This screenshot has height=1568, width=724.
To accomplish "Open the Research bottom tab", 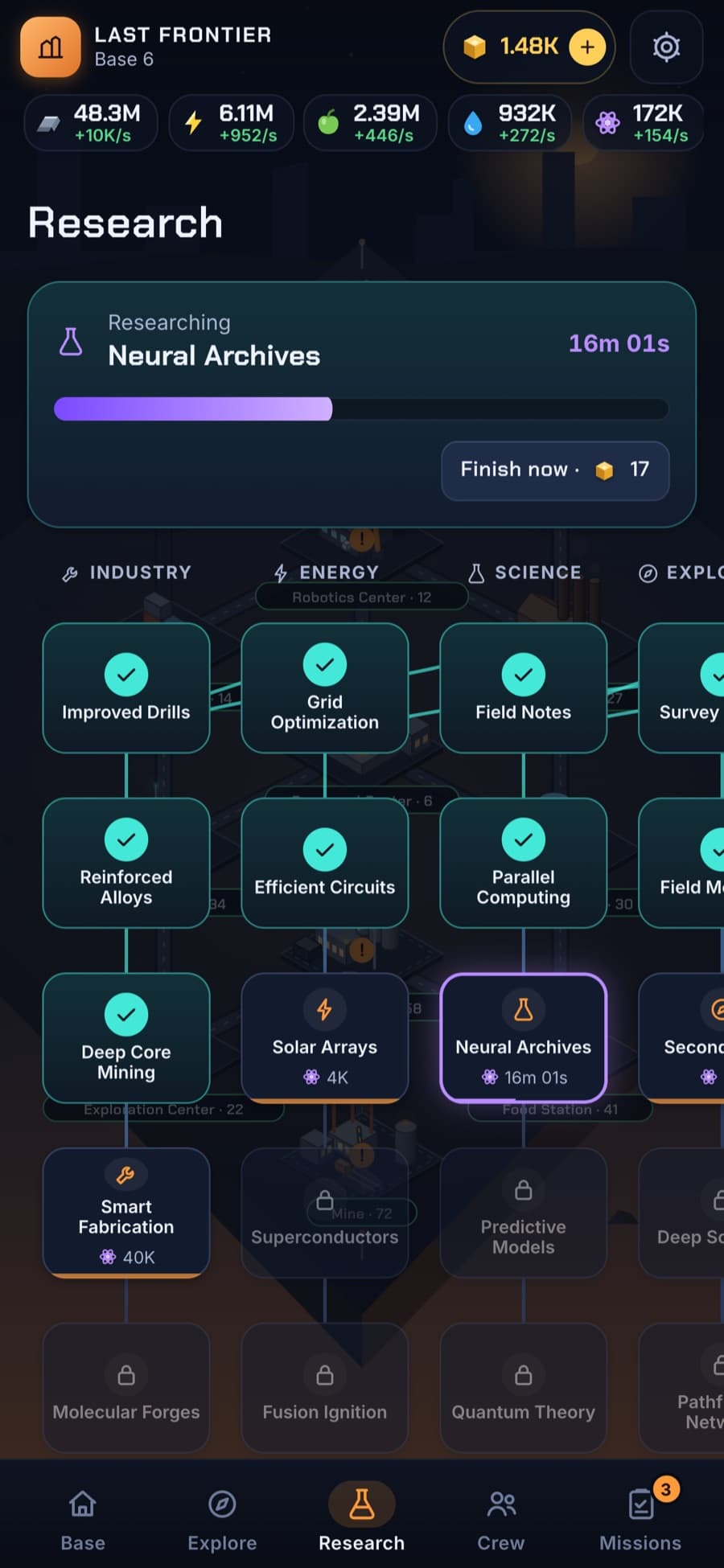I will pos(362,1519).
